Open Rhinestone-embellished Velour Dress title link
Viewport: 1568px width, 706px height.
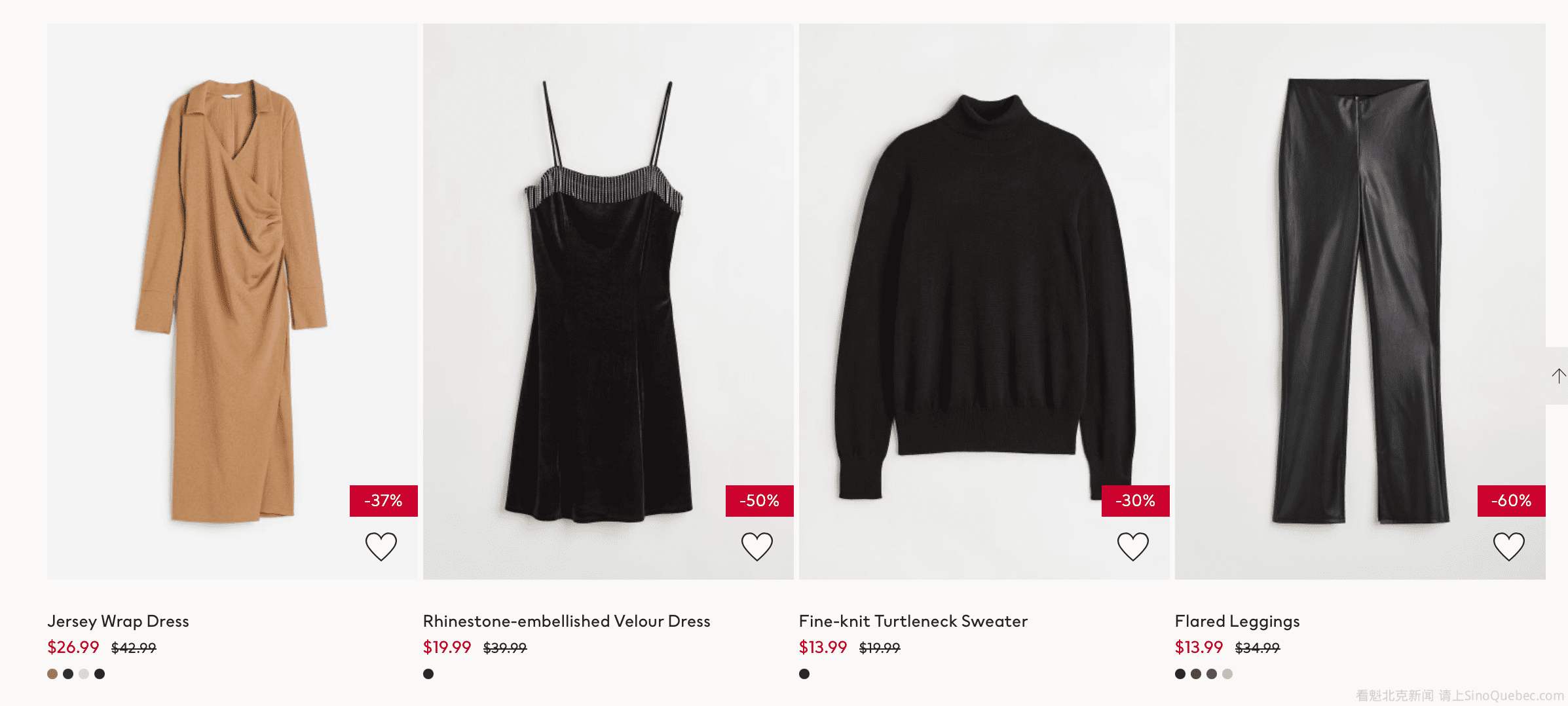tap(567, 621)
